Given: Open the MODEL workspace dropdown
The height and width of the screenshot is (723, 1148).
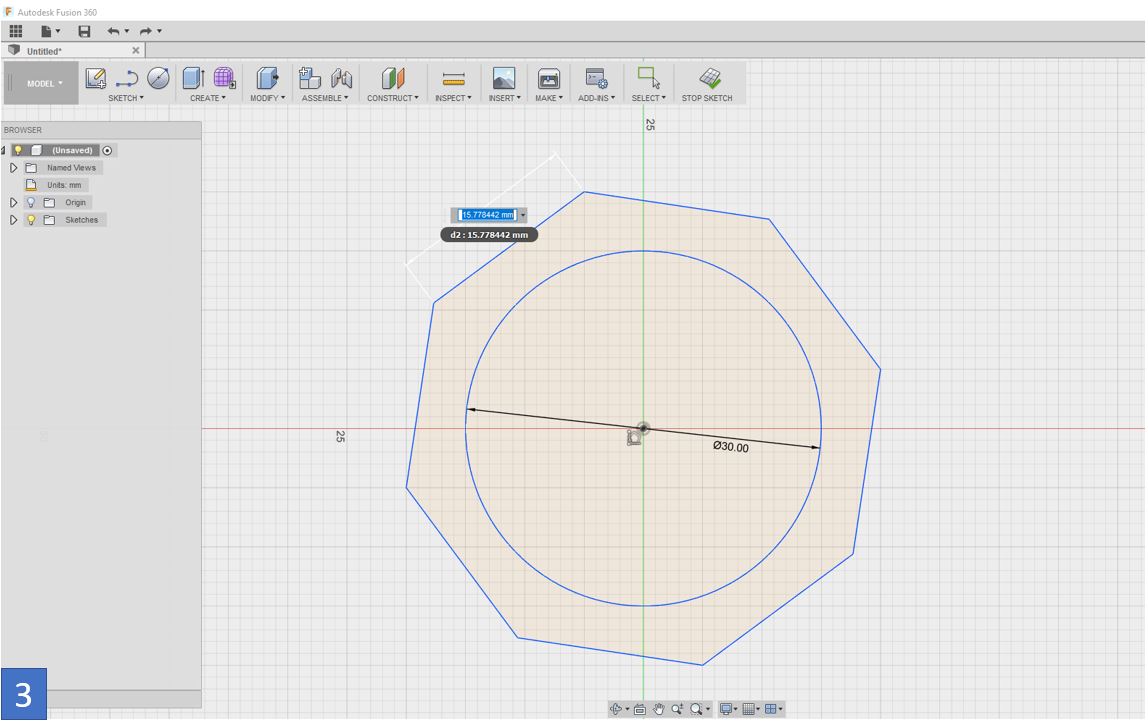Looking at the screenshot, I should click(43, 83).
